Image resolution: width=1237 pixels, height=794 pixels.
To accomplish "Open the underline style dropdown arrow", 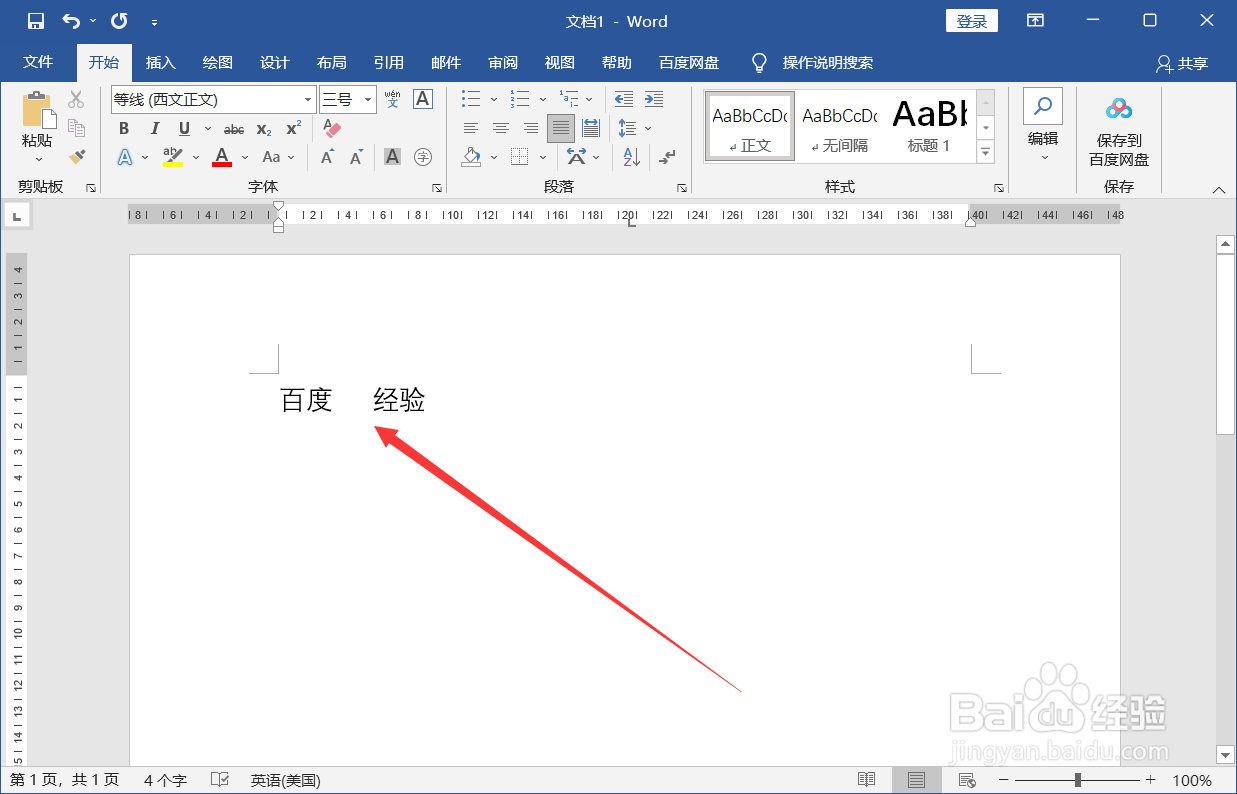I will click(x=208, y=129).
